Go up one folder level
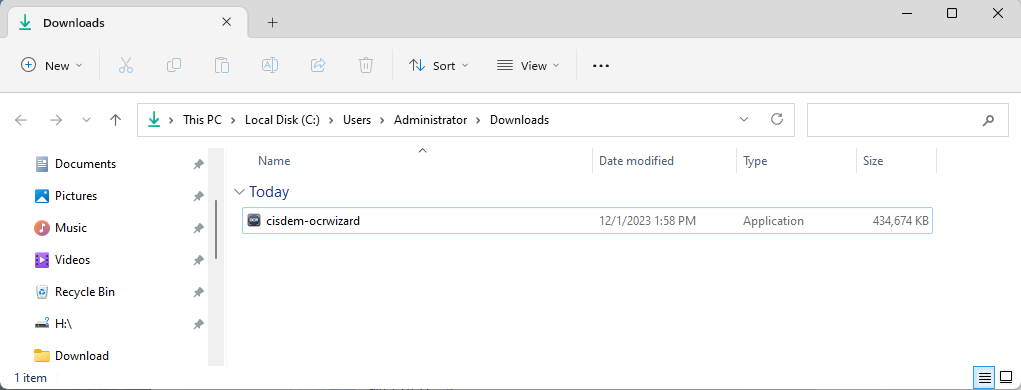The height and width of the screenshot is (390, 1021). click(116, 120)
